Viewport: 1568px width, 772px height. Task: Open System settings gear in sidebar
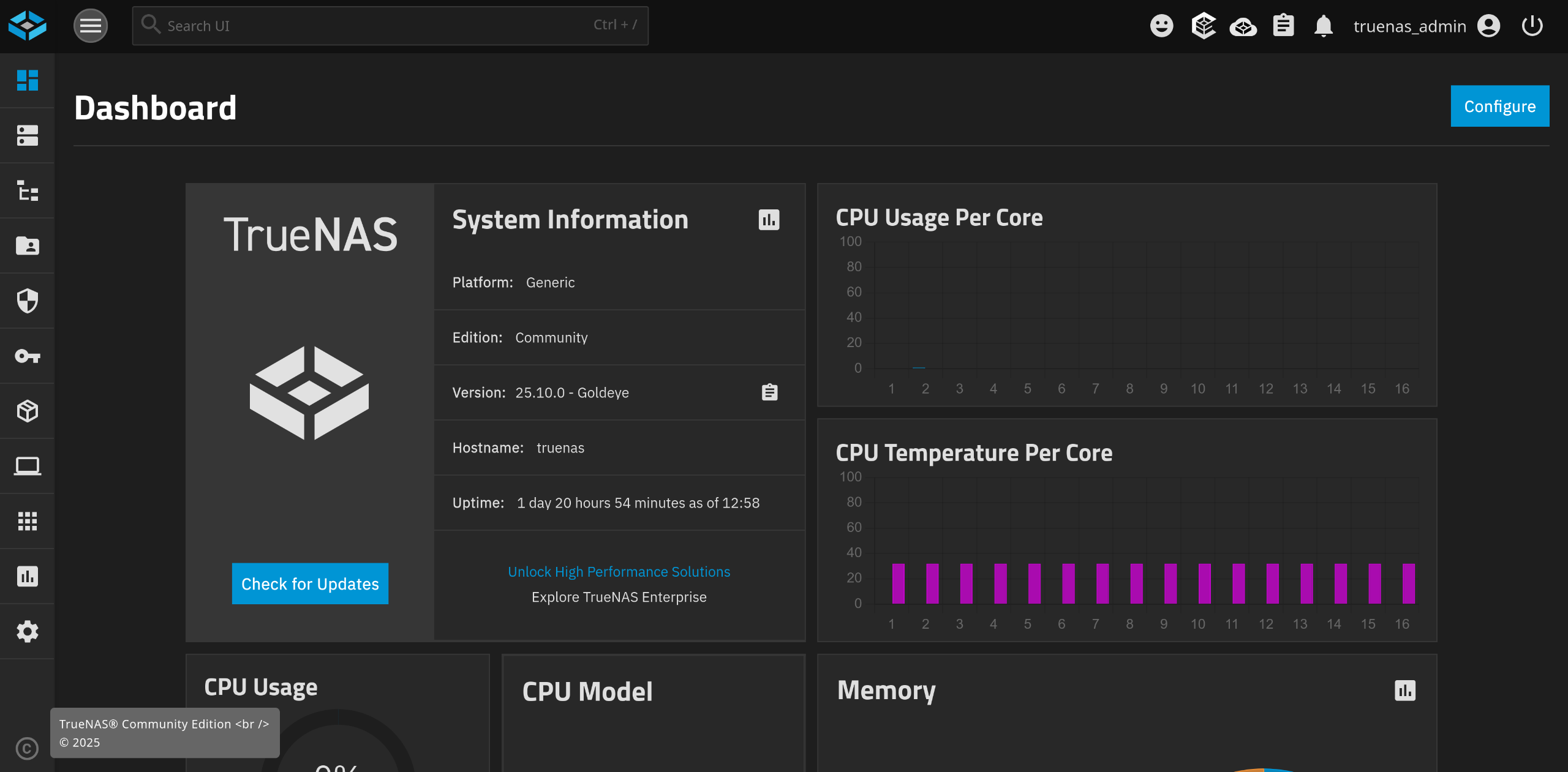[x=27, y=631]
